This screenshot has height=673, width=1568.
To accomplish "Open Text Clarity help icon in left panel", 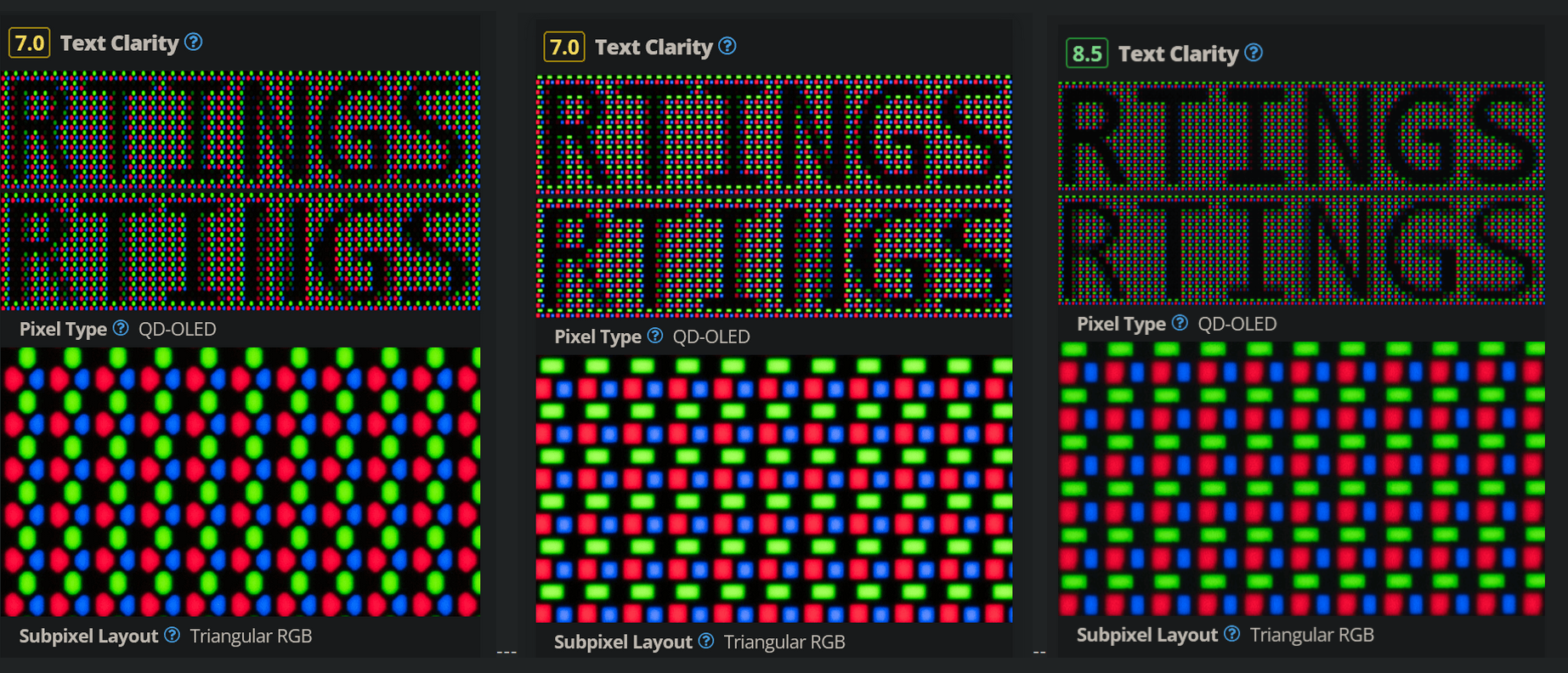I will coord(194,42).
